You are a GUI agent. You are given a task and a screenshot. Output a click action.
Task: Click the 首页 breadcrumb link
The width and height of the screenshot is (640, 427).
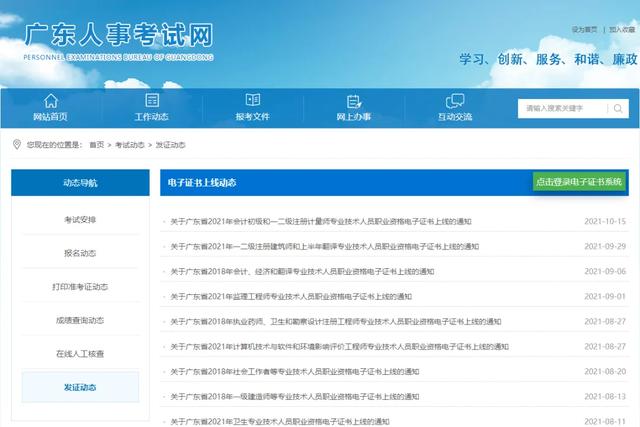(97, 145)
